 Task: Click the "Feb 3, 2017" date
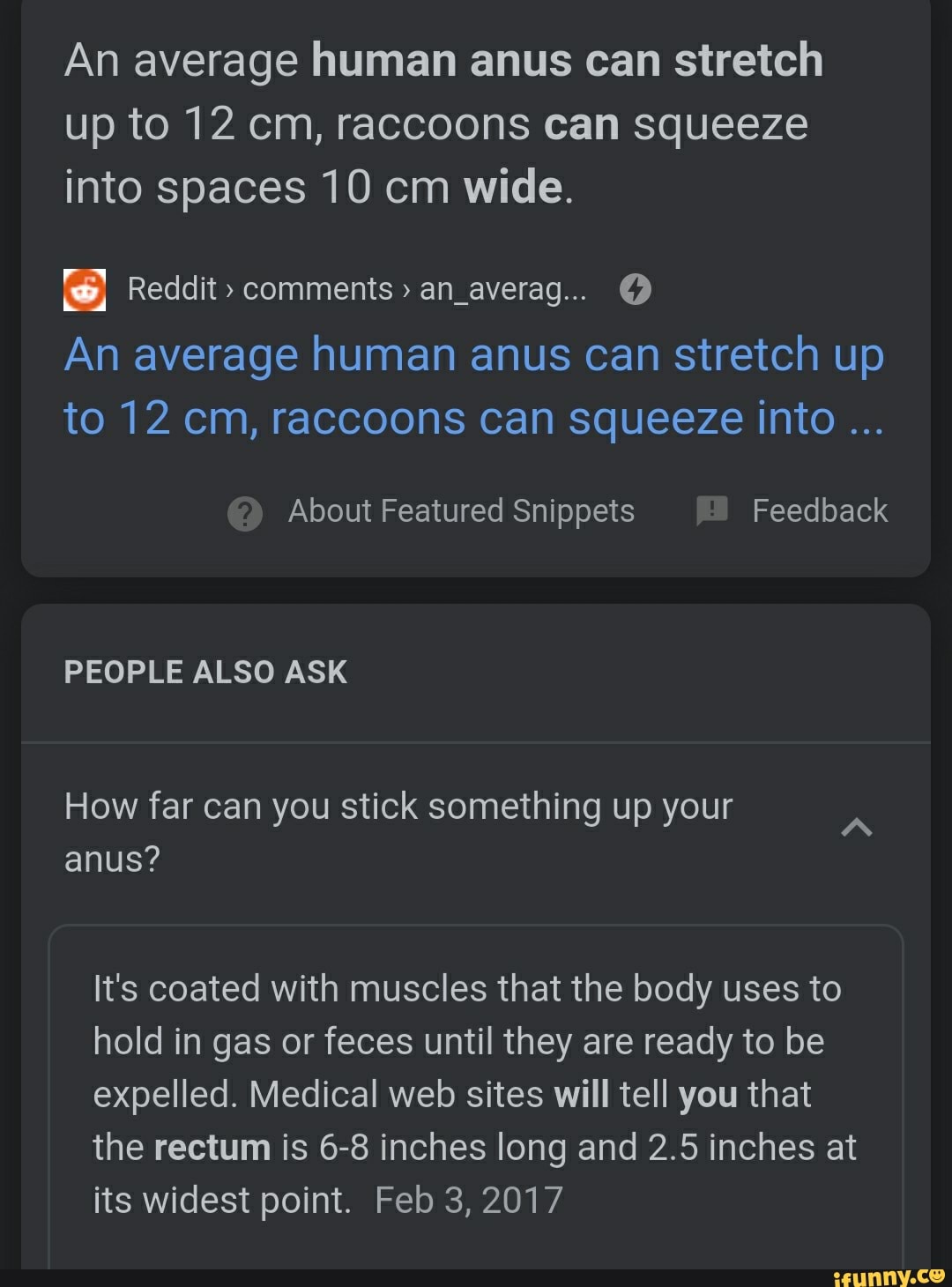click(469, 1201)
